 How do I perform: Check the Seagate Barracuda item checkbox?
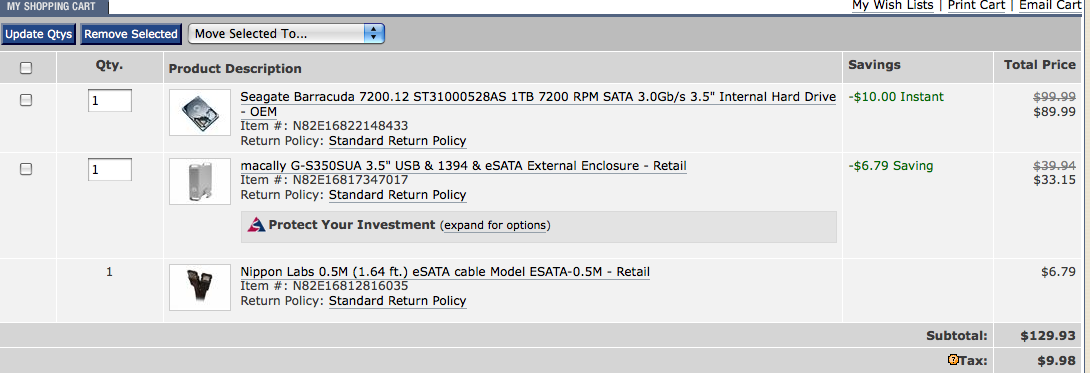(x=26, y=100)
